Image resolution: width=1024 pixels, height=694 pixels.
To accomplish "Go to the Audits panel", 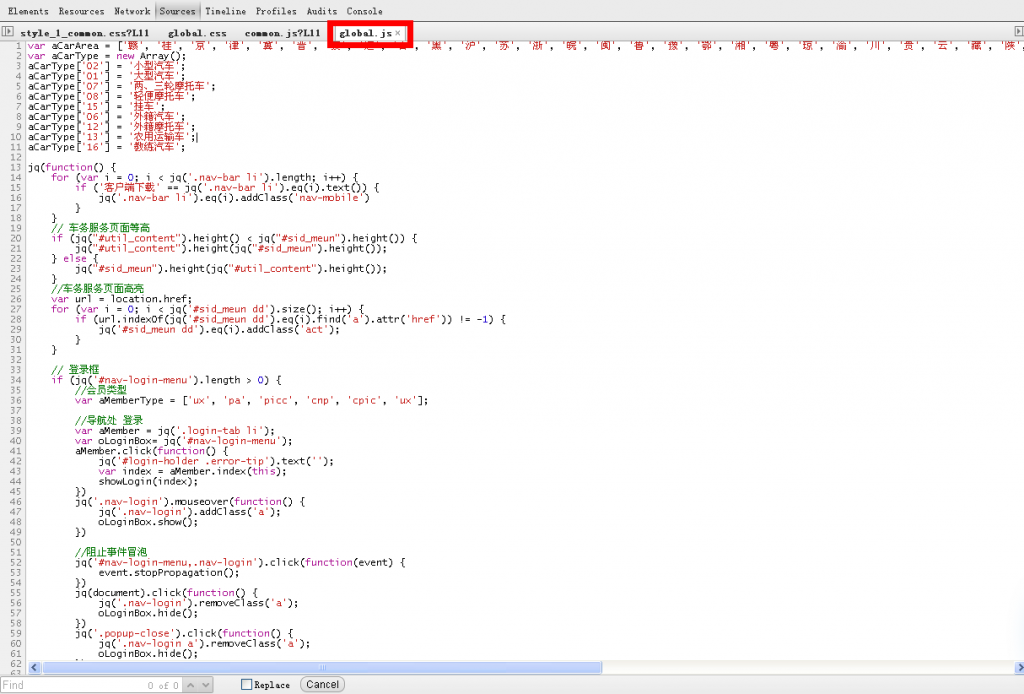I will click(322, 11).
